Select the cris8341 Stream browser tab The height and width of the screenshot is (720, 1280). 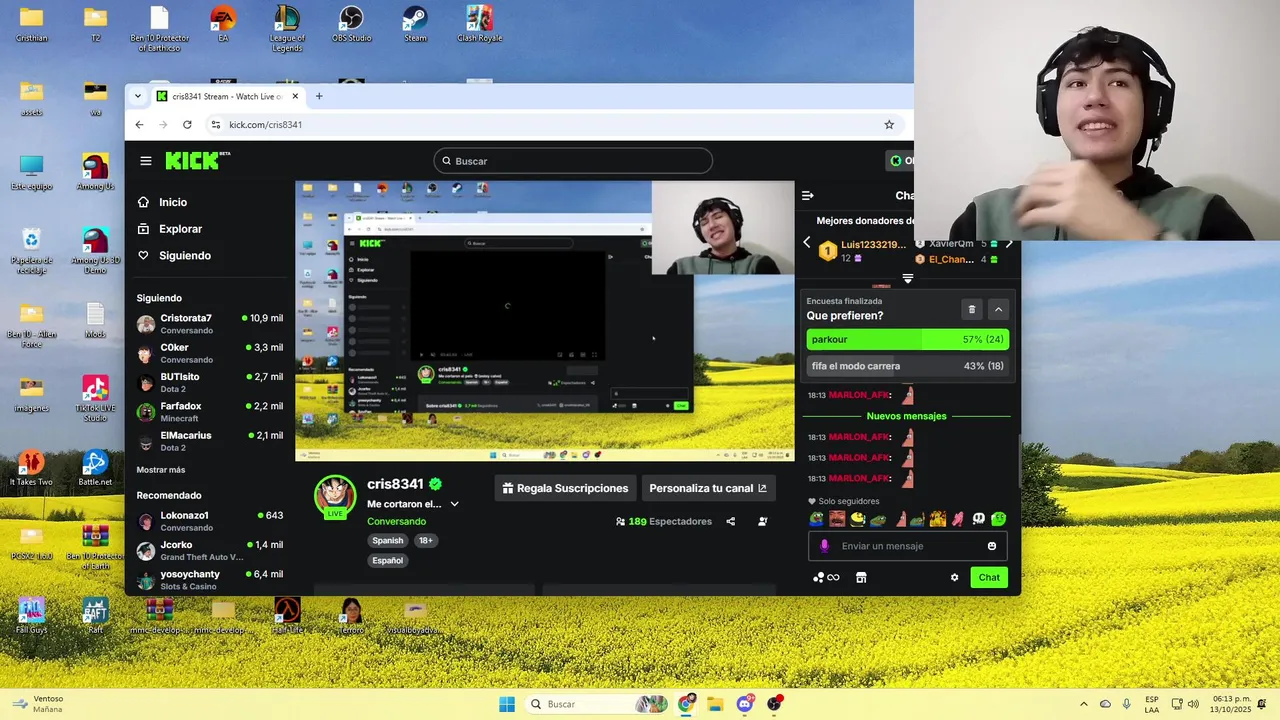228,97
